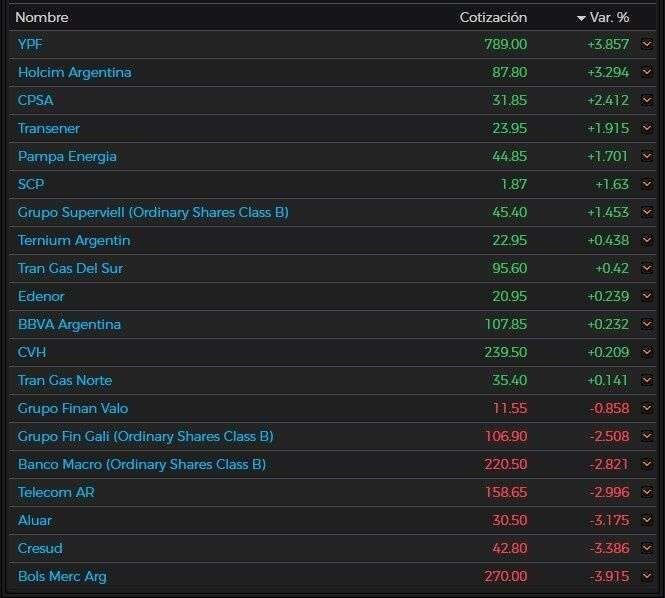
Task: Open the Cresud stock link
Action: 40,548
